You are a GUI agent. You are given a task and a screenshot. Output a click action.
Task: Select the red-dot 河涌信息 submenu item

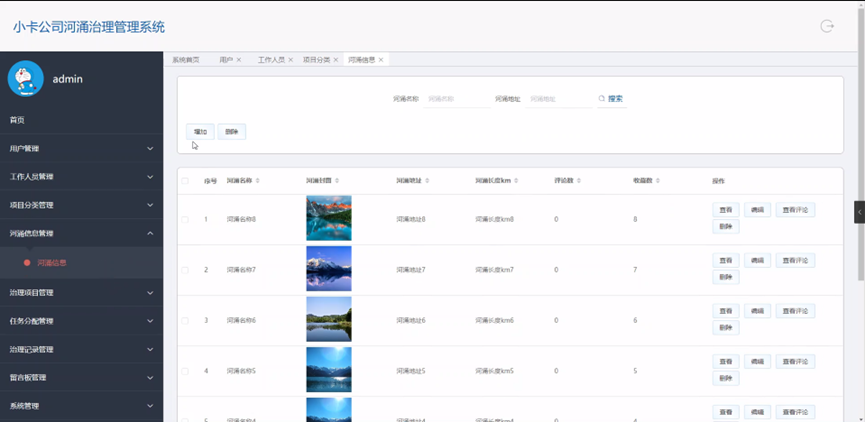click(81, 263)
